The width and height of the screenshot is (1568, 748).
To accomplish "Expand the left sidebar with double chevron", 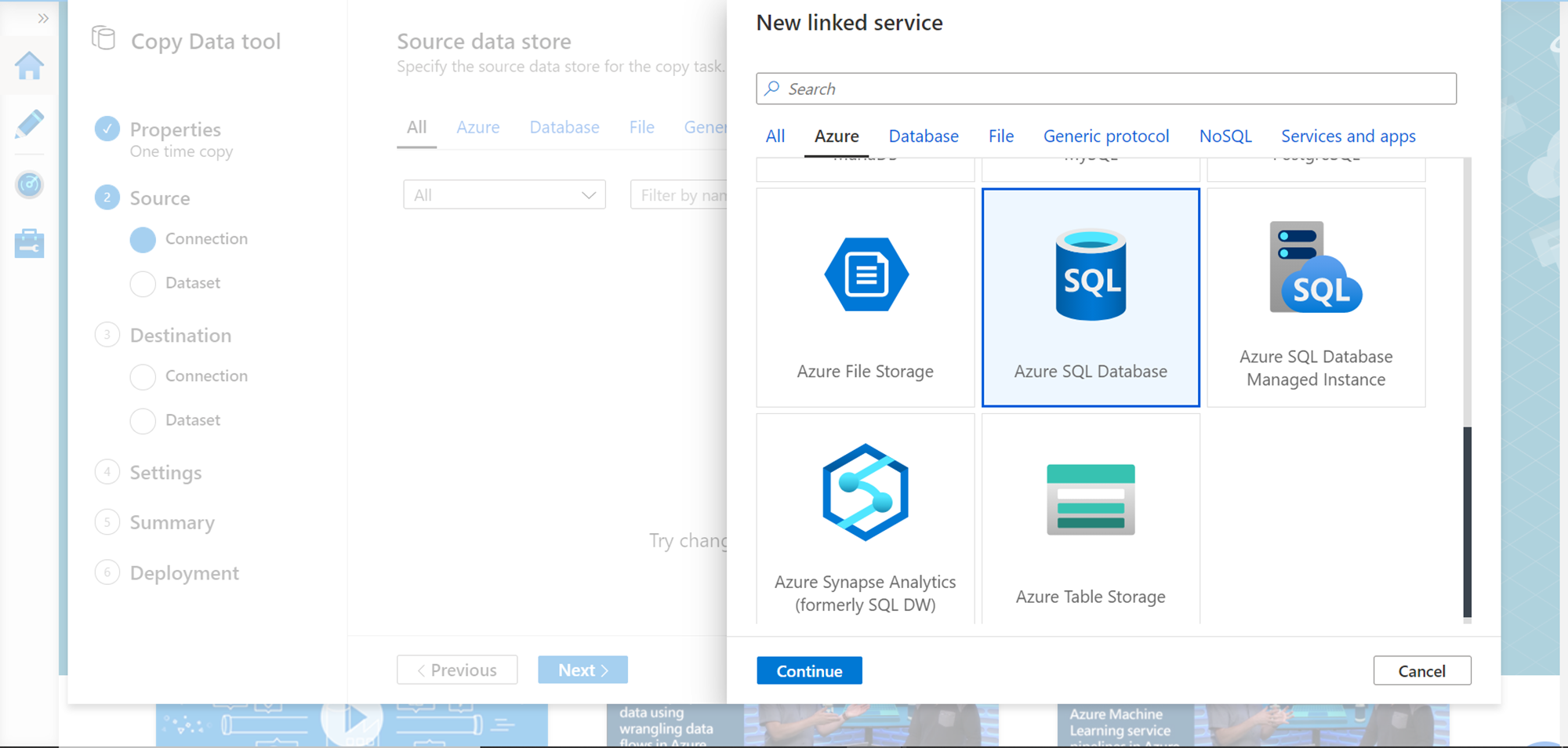I will click(43, 18).
